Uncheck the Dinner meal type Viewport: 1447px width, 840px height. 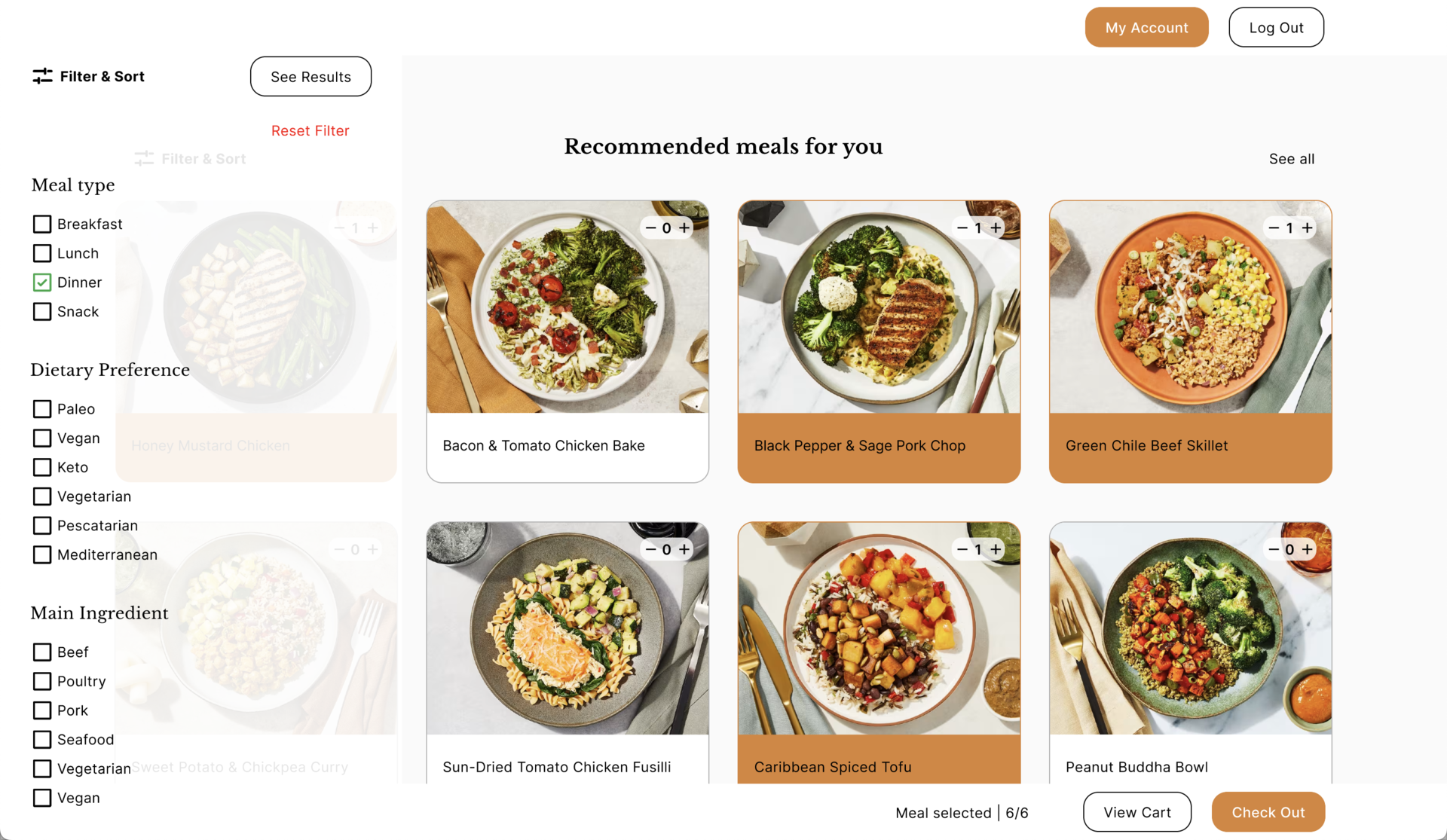(x=42, y=283)
